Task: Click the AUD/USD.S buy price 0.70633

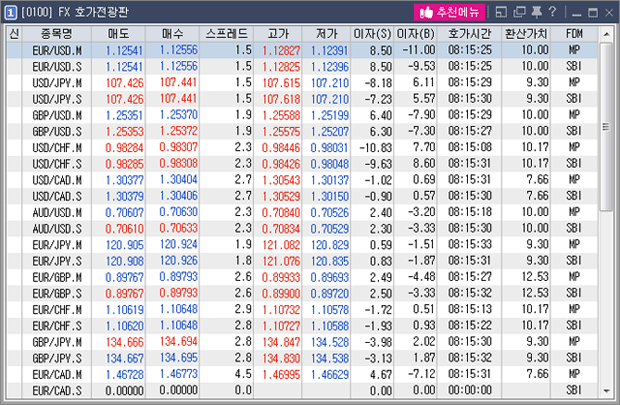Action: tap(178, 229)
